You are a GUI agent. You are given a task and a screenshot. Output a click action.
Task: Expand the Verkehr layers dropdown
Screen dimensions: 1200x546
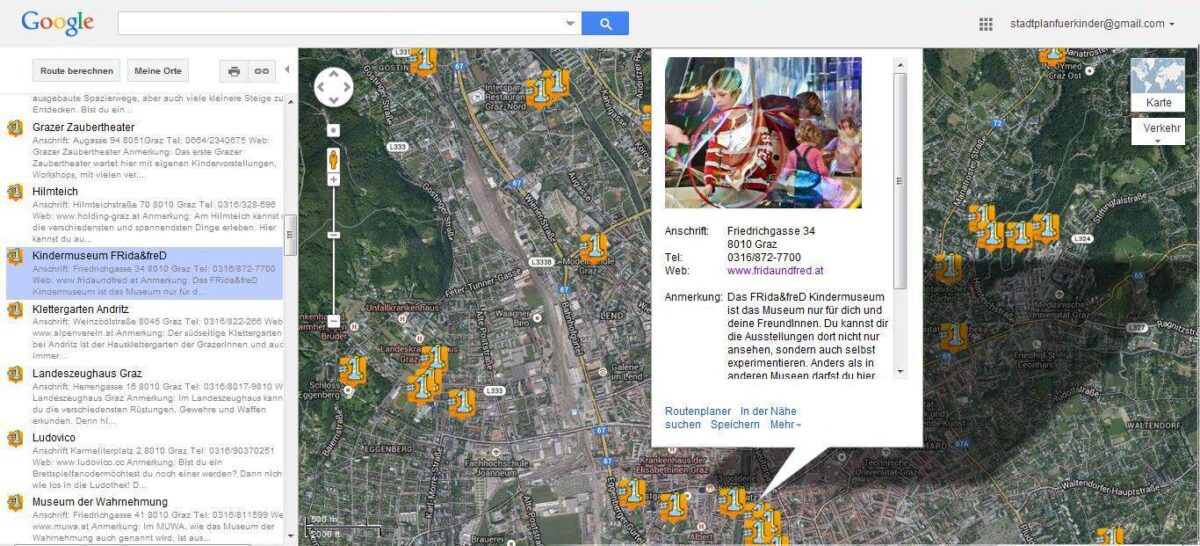1158,132
